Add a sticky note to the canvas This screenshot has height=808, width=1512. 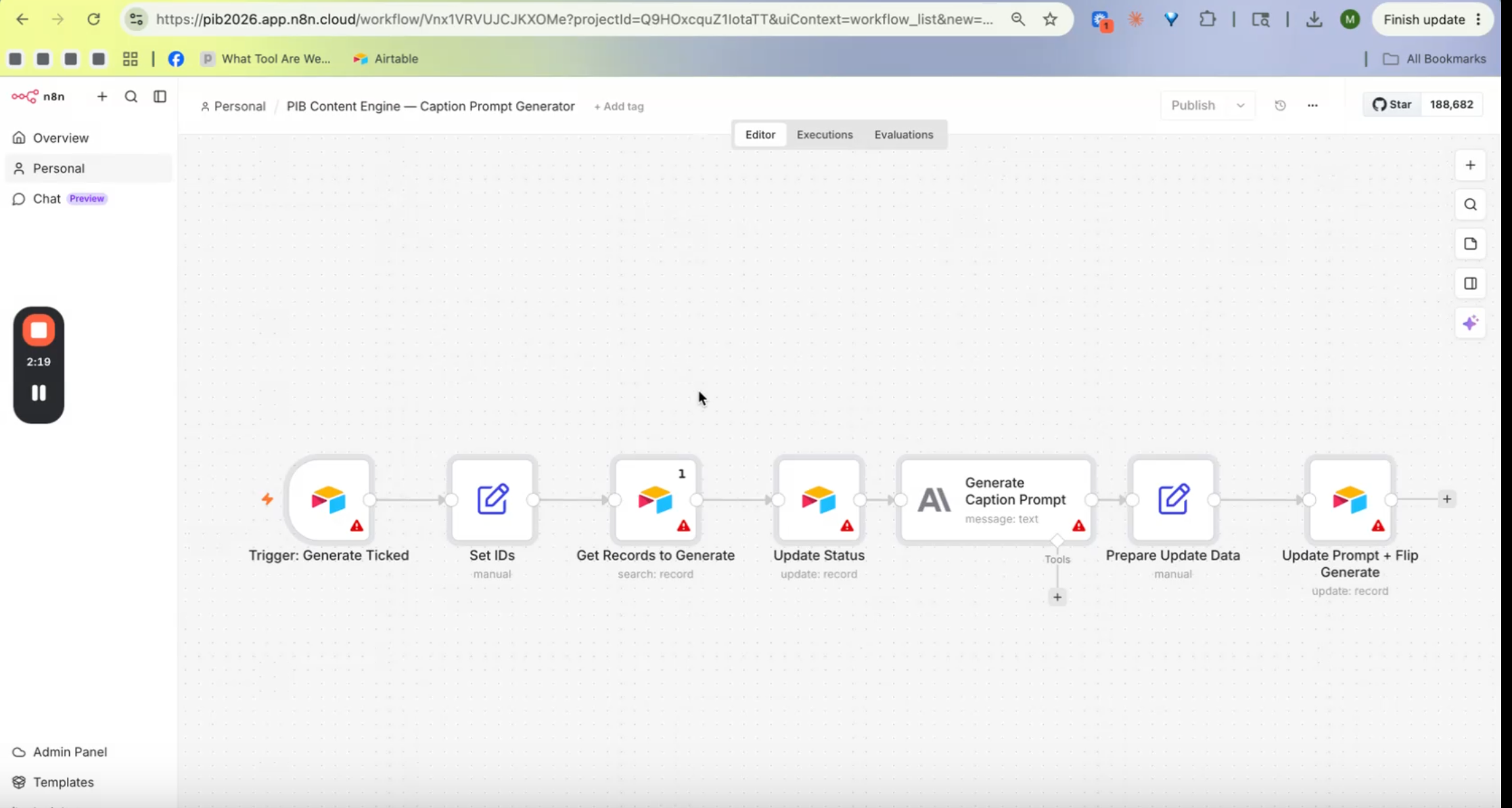click(x=1470, y=244)
